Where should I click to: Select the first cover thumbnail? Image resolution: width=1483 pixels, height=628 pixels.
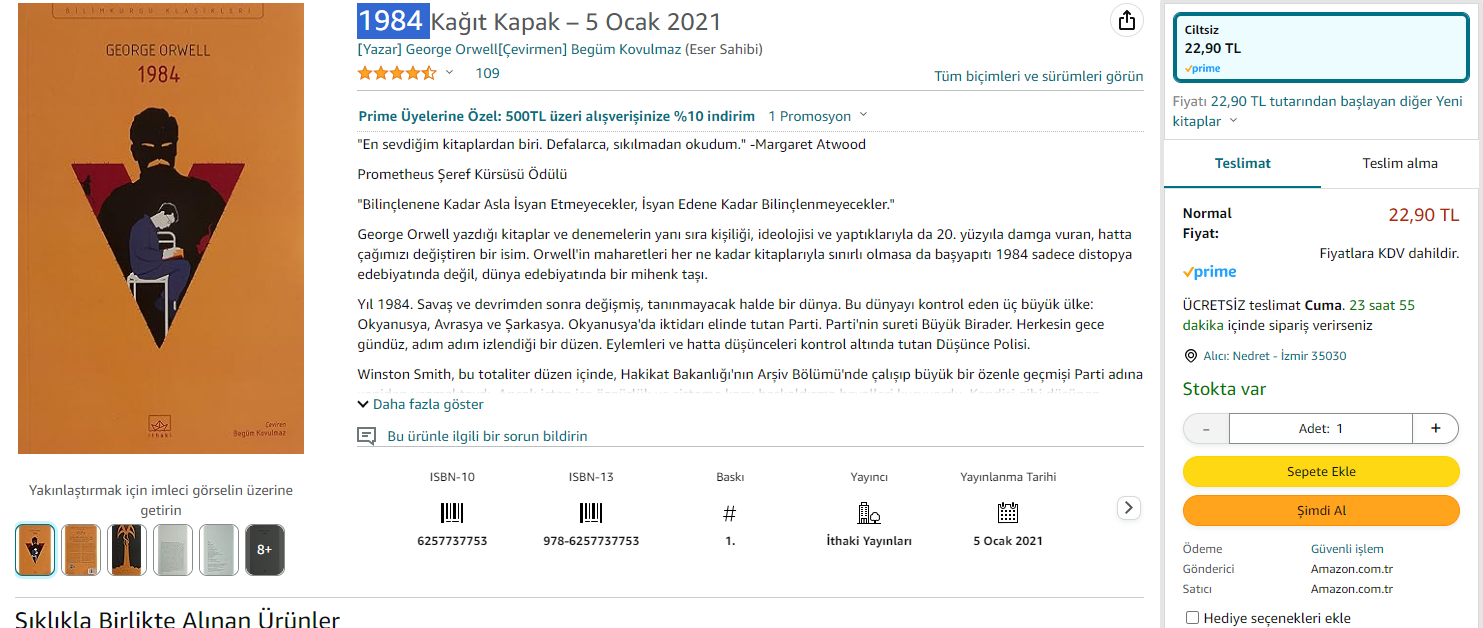[35, 549]
